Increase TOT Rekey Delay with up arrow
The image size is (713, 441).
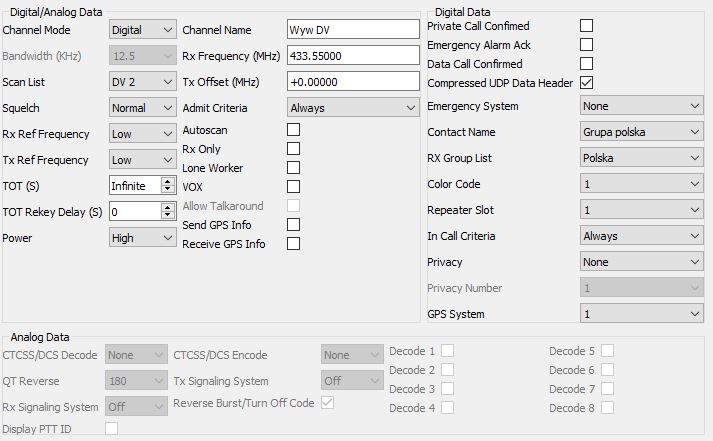click(x=168, y=207)
